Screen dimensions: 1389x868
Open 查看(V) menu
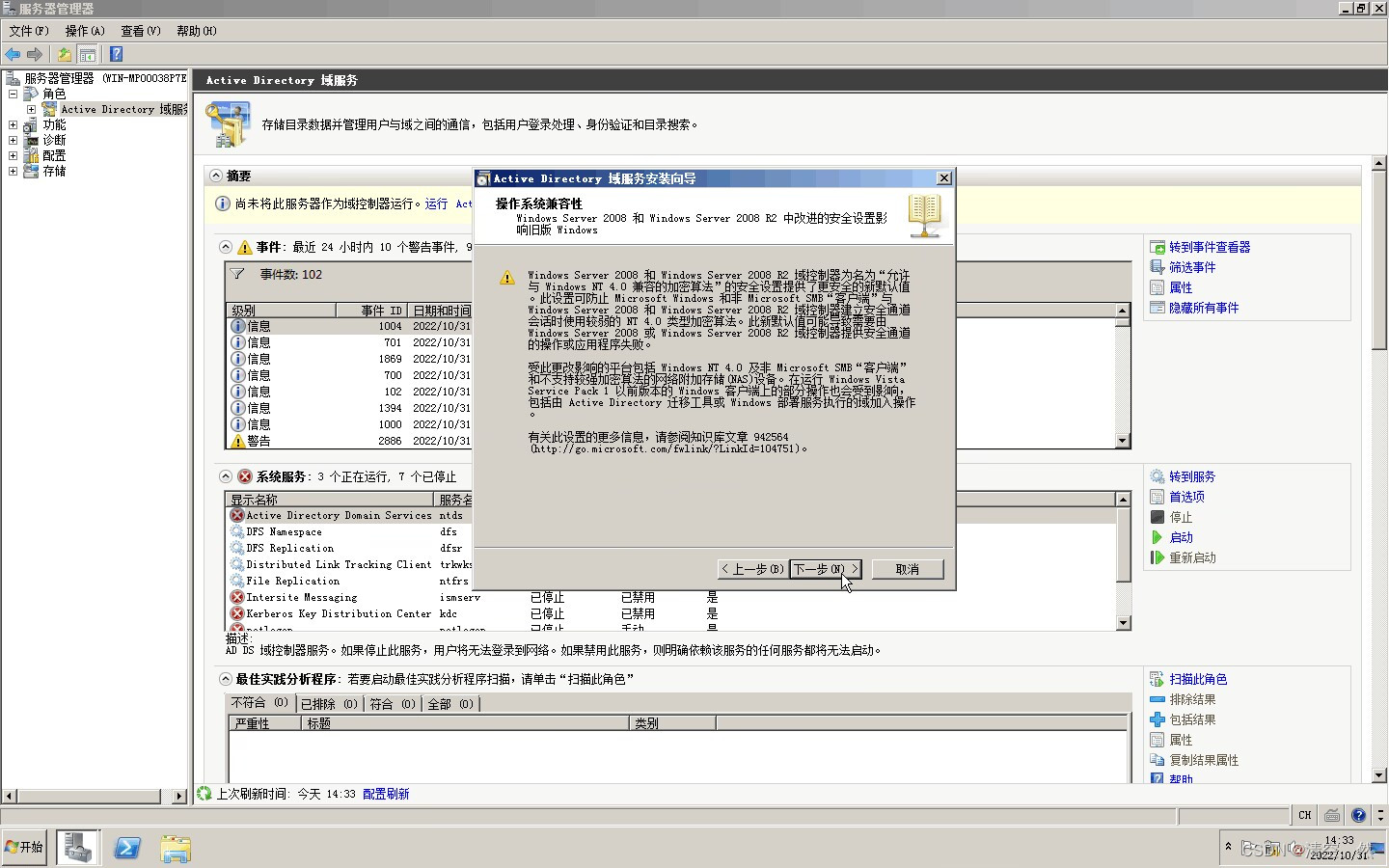tap(141, 31)
